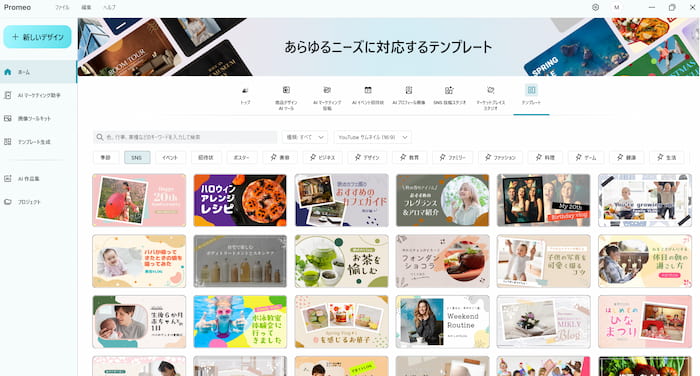Open the 編集 menu
The height and width of the screenshot is (376, 700).
pos(86,8)
